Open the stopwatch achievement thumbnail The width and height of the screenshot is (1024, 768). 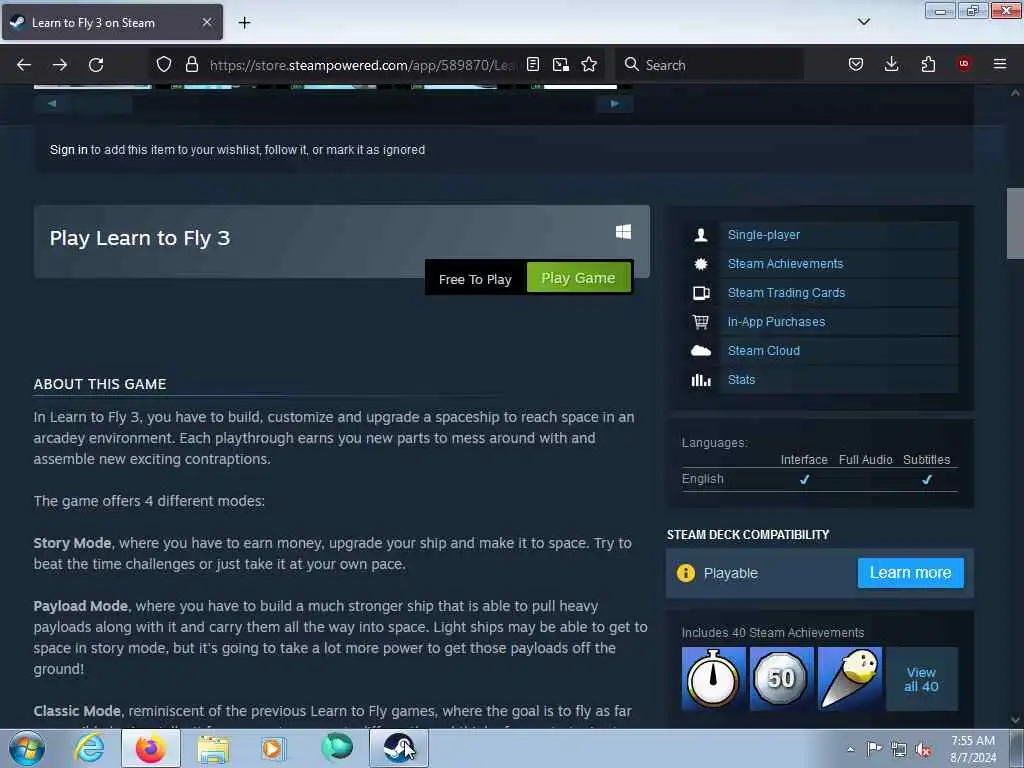pos(713,679)
